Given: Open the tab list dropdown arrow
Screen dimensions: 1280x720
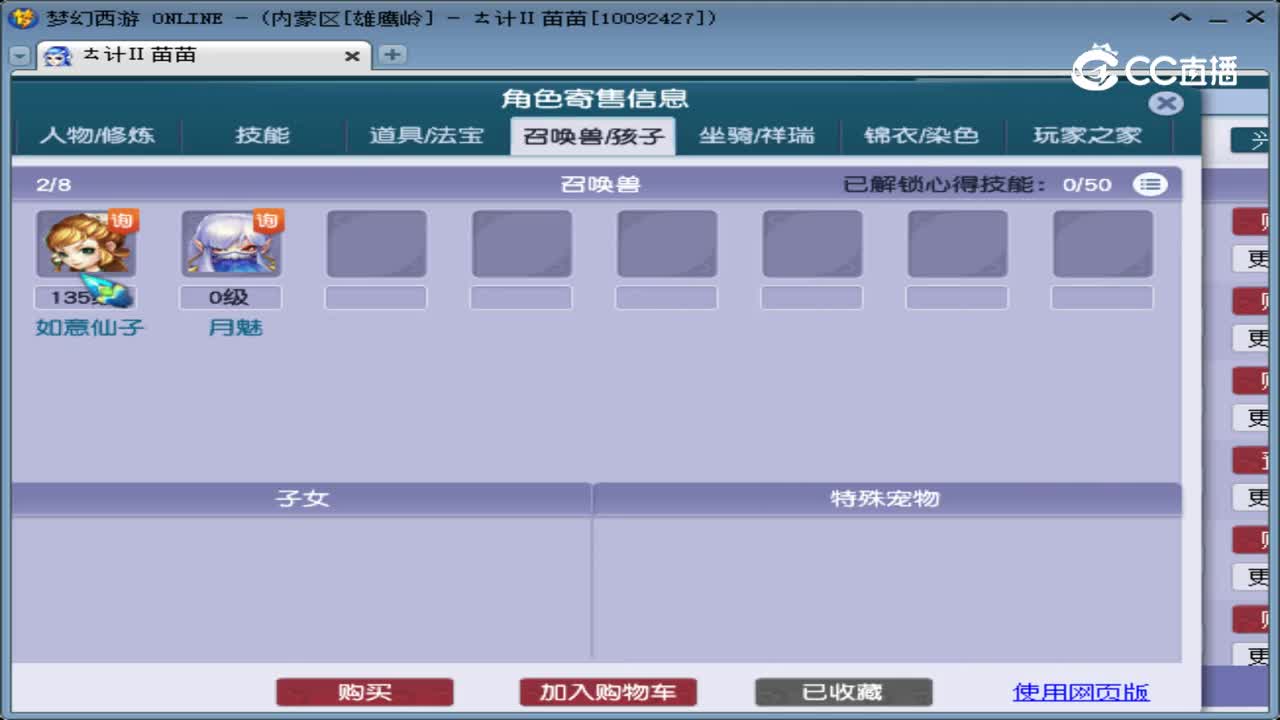Looking at the screenshot, I should click(20, 56).
